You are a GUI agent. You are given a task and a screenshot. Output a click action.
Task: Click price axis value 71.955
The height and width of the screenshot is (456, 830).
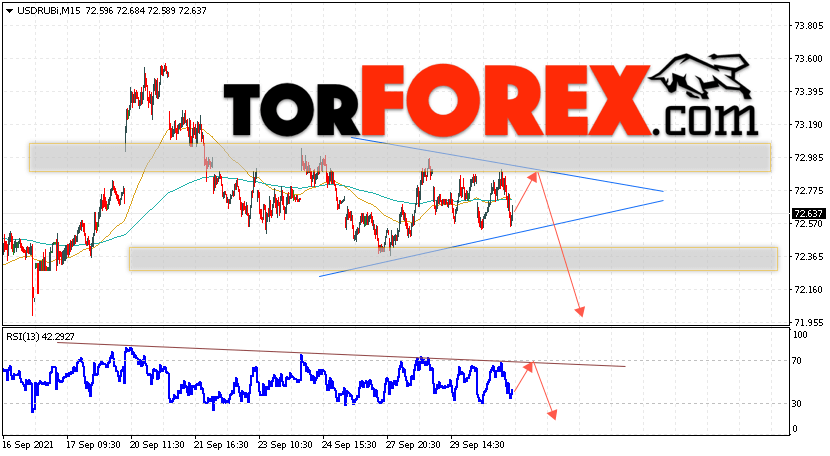click(808, 323)
